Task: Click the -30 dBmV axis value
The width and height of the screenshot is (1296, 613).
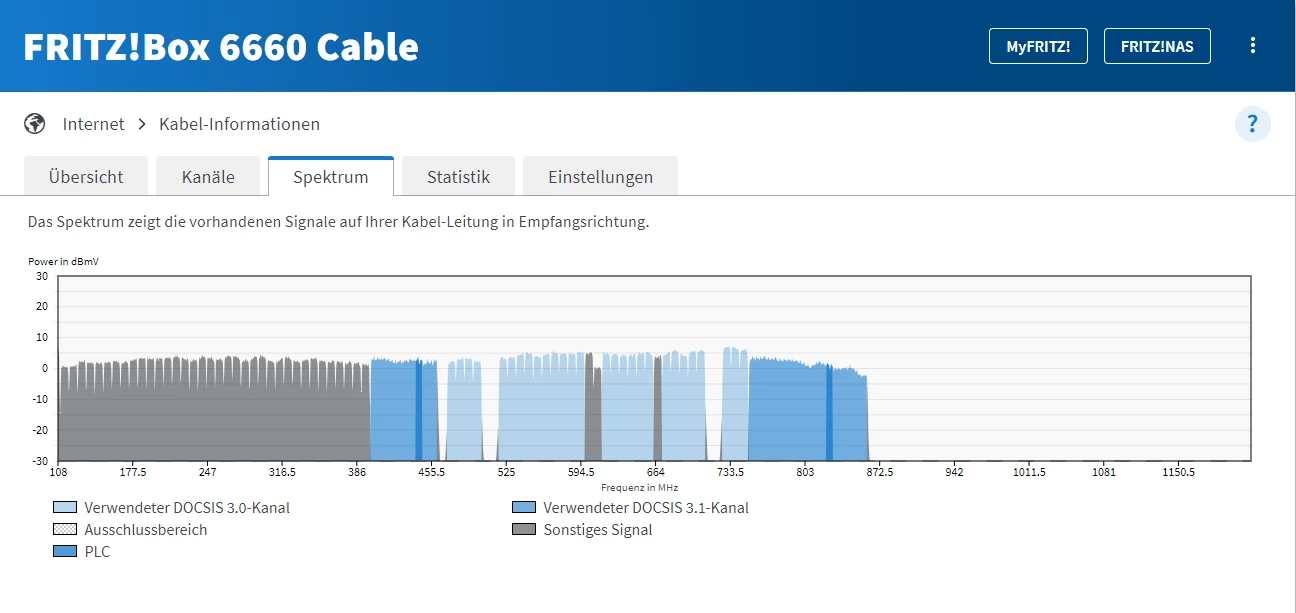Action: tap(40, 461)
